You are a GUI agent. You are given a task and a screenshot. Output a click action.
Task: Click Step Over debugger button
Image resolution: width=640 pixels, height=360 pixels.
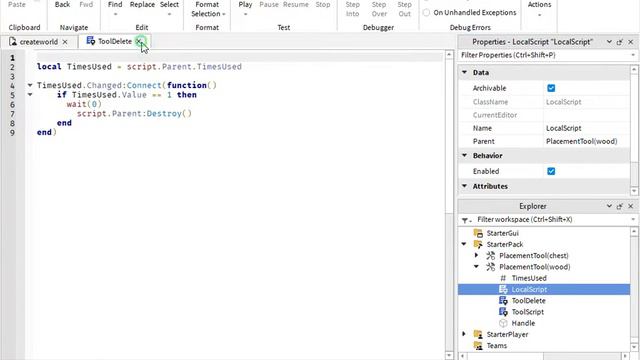pyautogui.click(x=379, y=9)
